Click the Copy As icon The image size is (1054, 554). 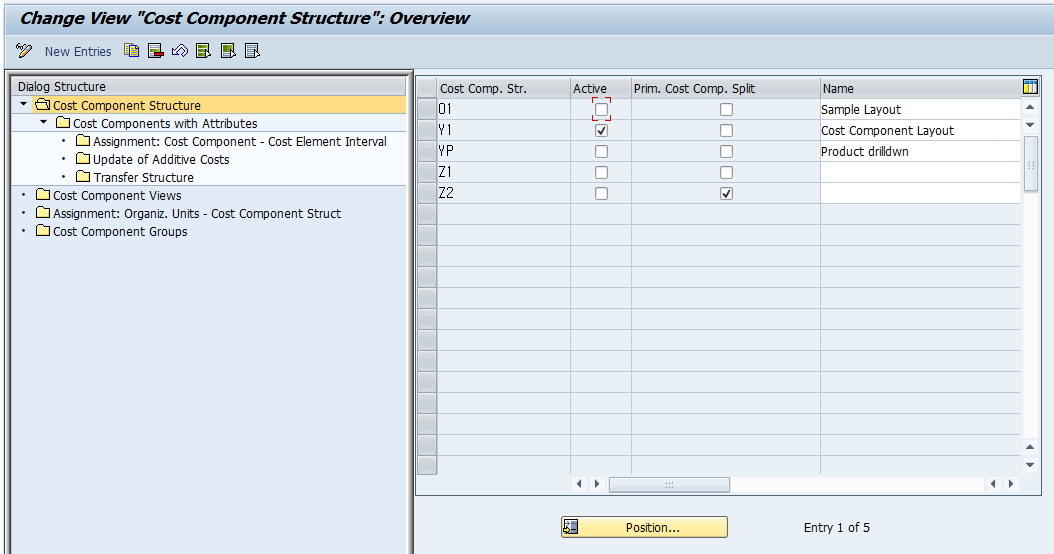pos(132,50)
